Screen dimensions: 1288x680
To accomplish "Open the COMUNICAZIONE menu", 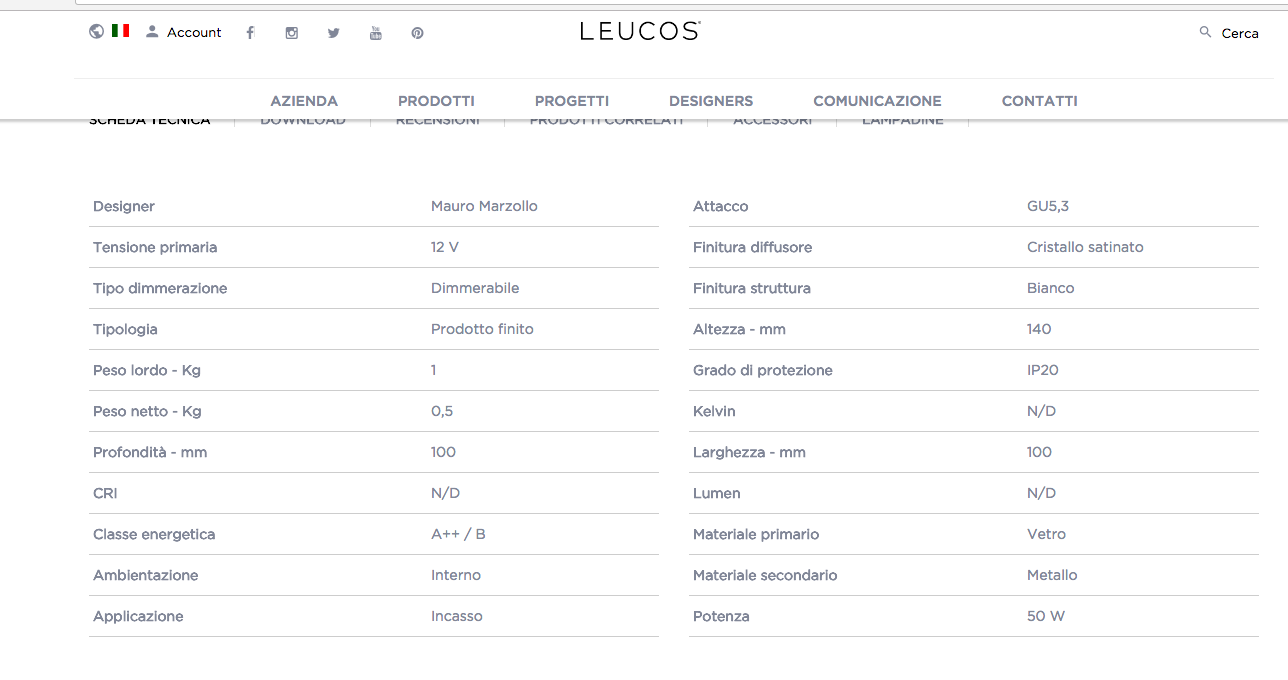I will coord(877,101).
